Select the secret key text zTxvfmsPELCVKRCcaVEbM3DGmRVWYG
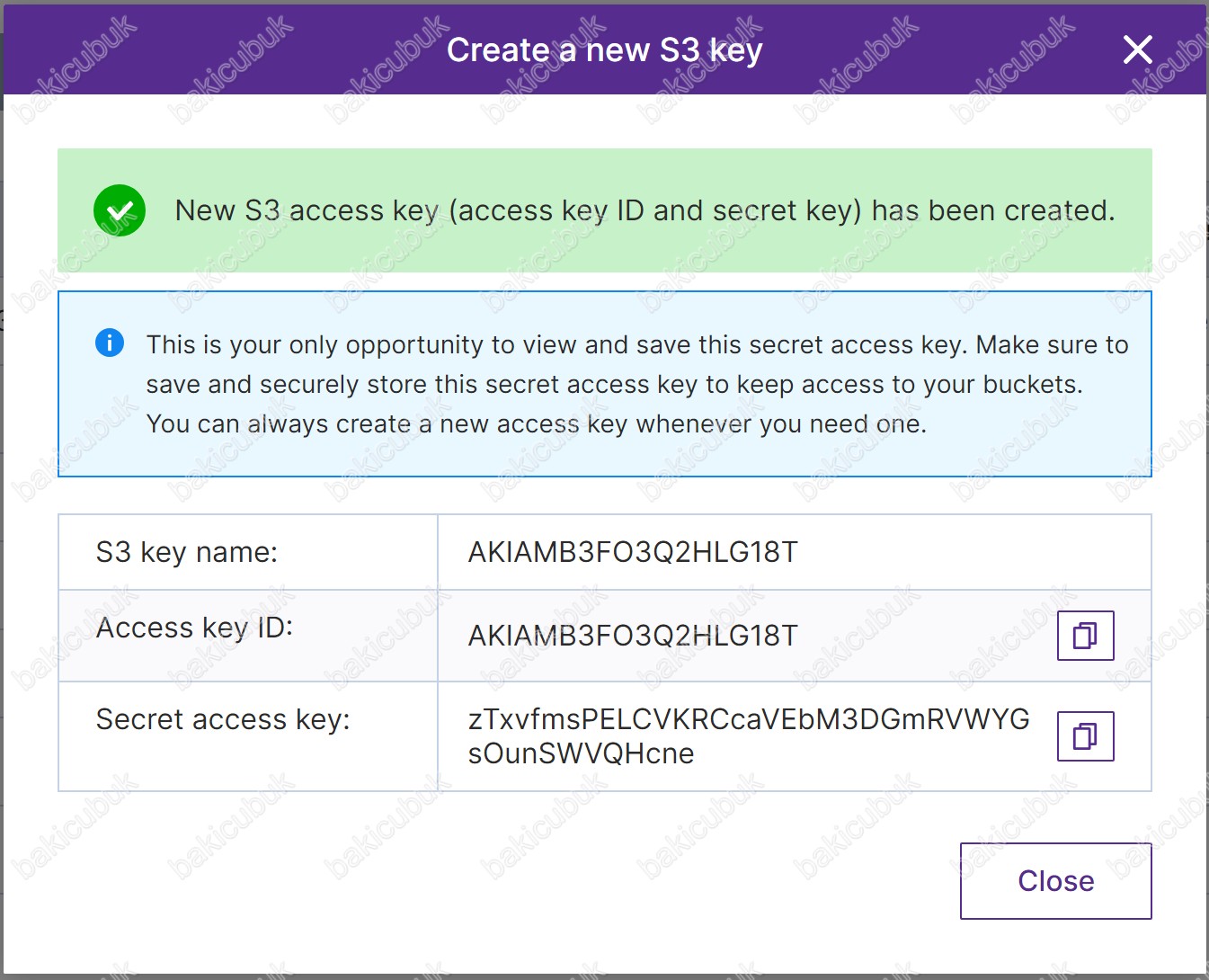 pos(749,719)
